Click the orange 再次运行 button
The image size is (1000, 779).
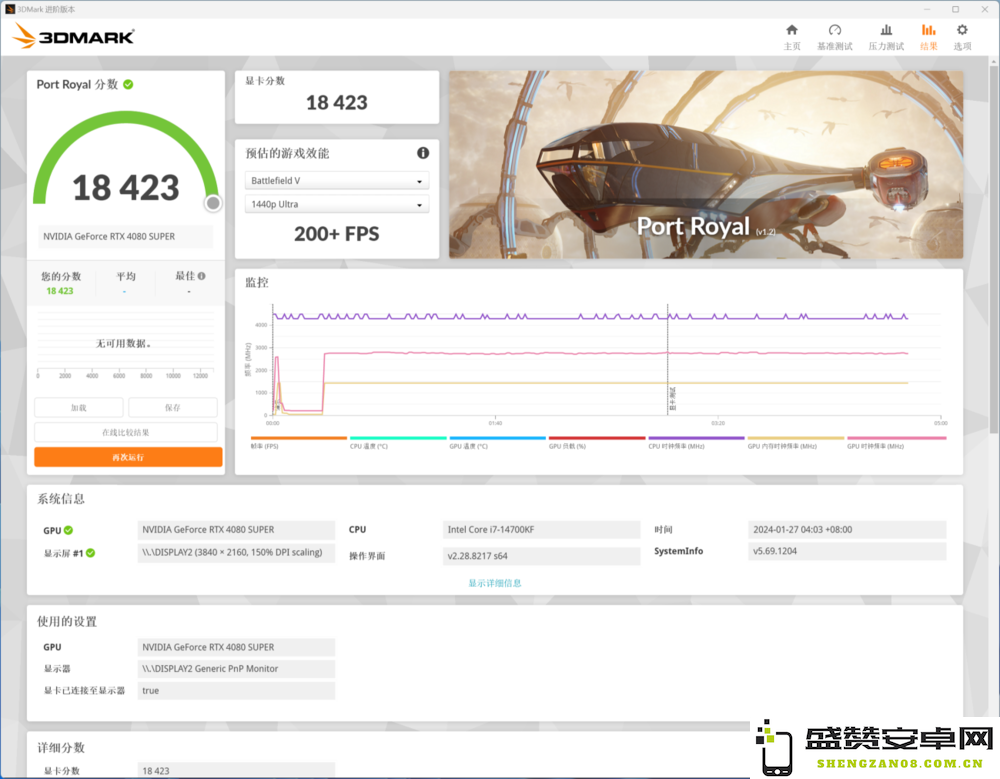tap(128, 457)
